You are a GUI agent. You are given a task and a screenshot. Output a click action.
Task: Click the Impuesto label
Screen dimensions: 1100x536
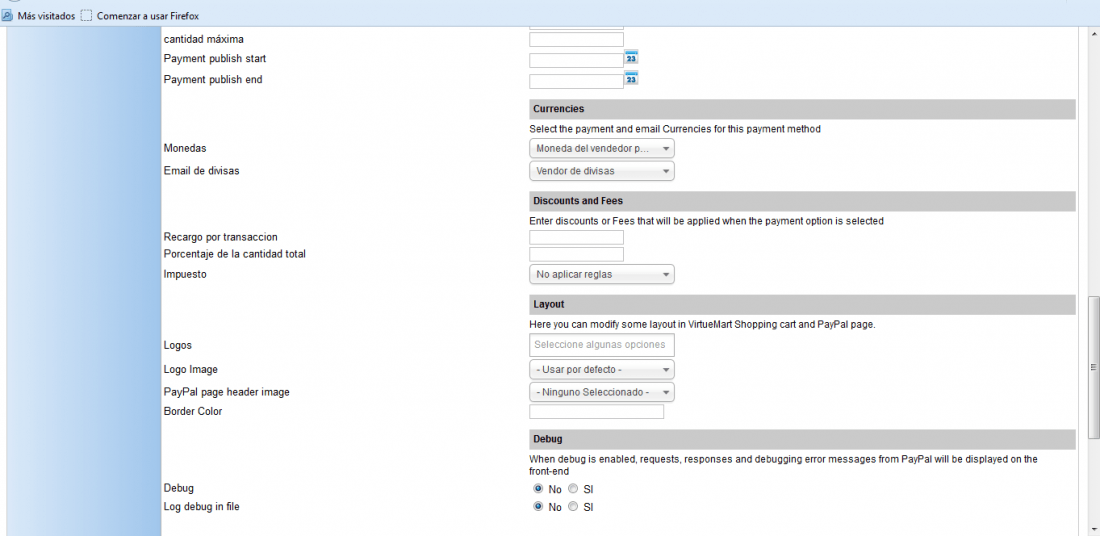[x=185, y=274]
